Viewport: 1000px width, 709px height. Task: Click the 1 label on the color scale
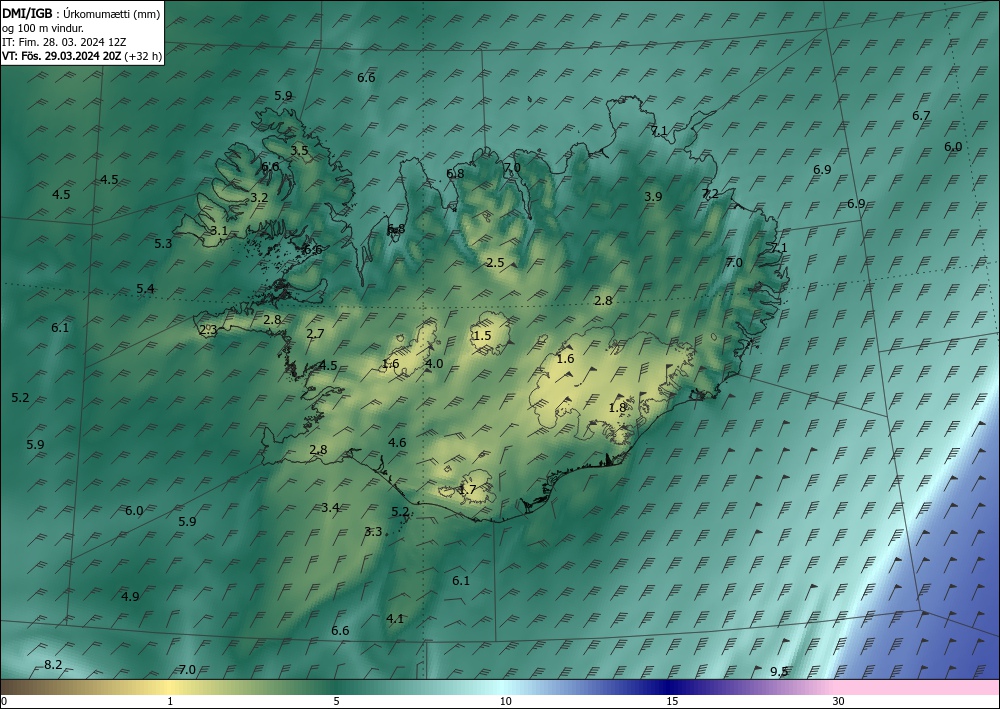pyautogui.click(x=170, y=702)
